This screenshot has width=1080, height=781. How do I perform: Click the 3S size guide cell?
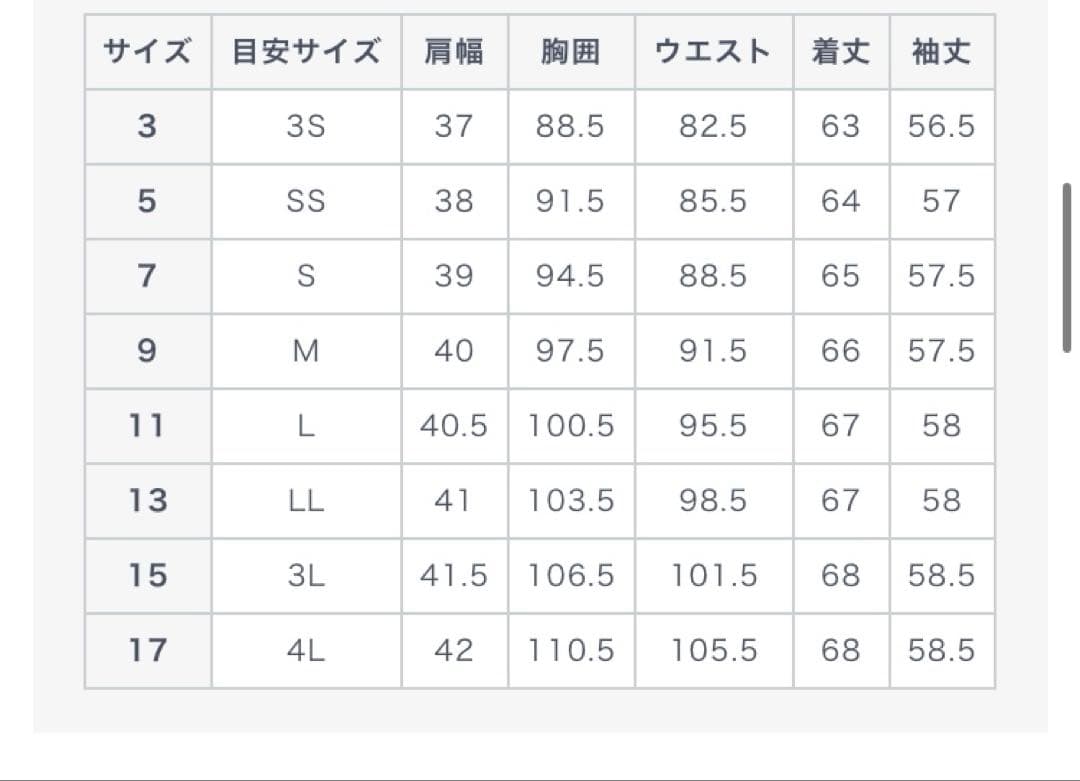coord(306,127)
